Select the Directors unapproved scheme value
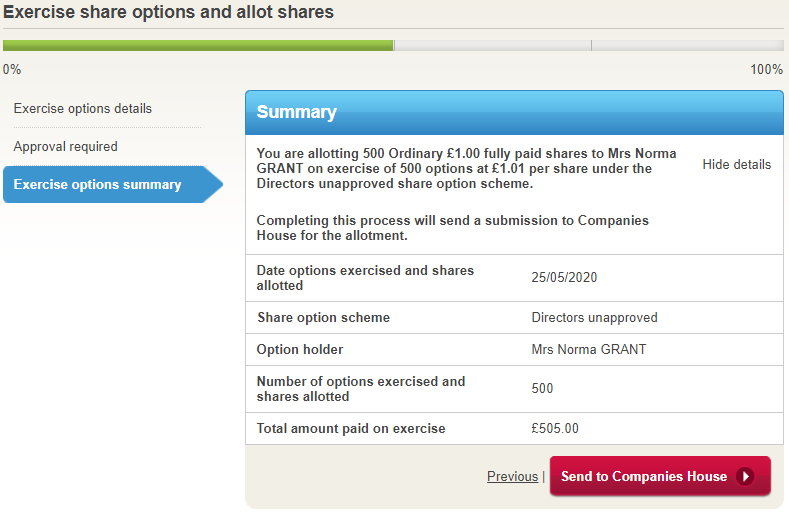 594,318
